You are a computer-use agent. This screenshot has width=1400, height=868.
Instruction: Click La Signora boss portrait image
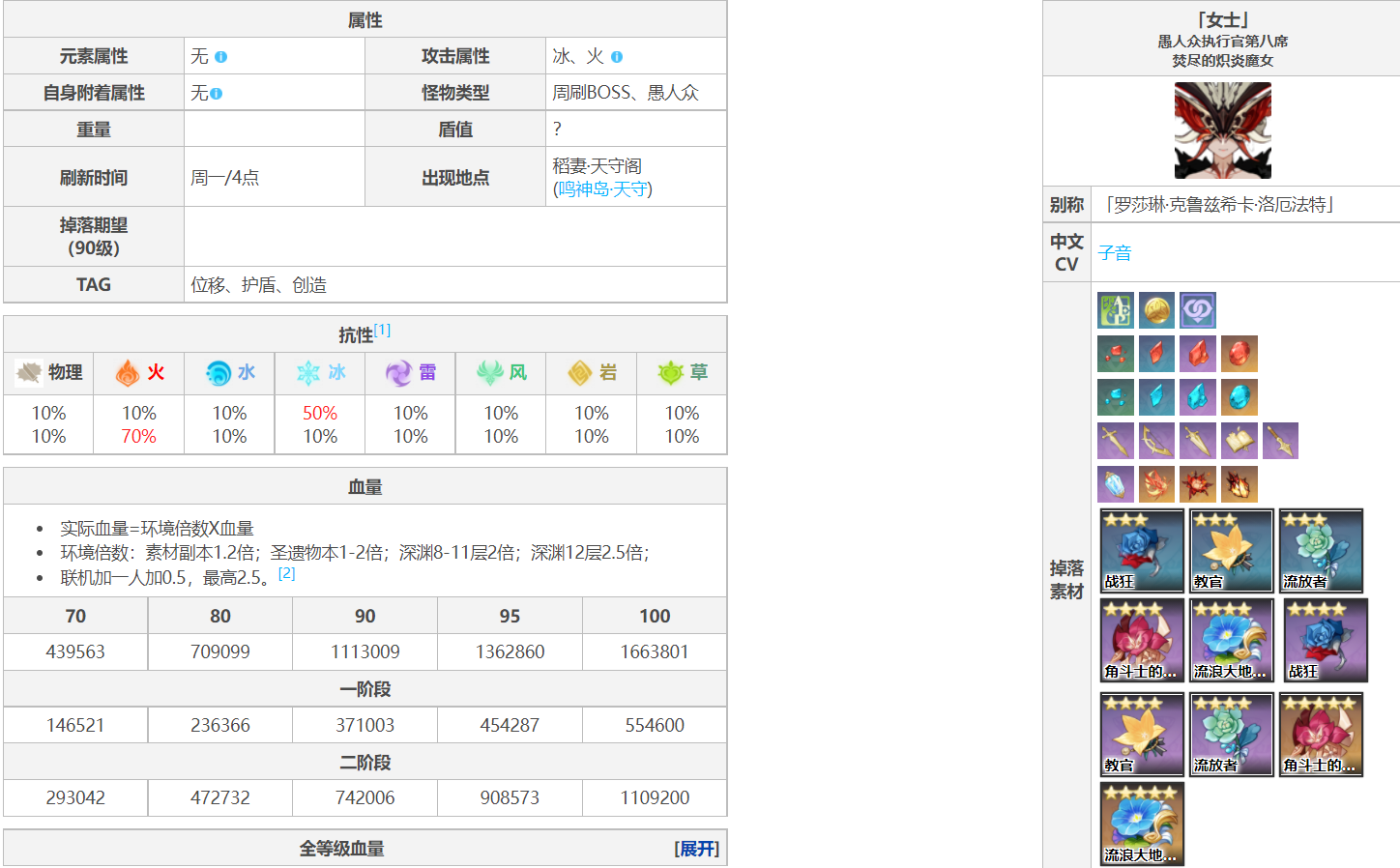pyautogui.click(x=1222, y=130)
